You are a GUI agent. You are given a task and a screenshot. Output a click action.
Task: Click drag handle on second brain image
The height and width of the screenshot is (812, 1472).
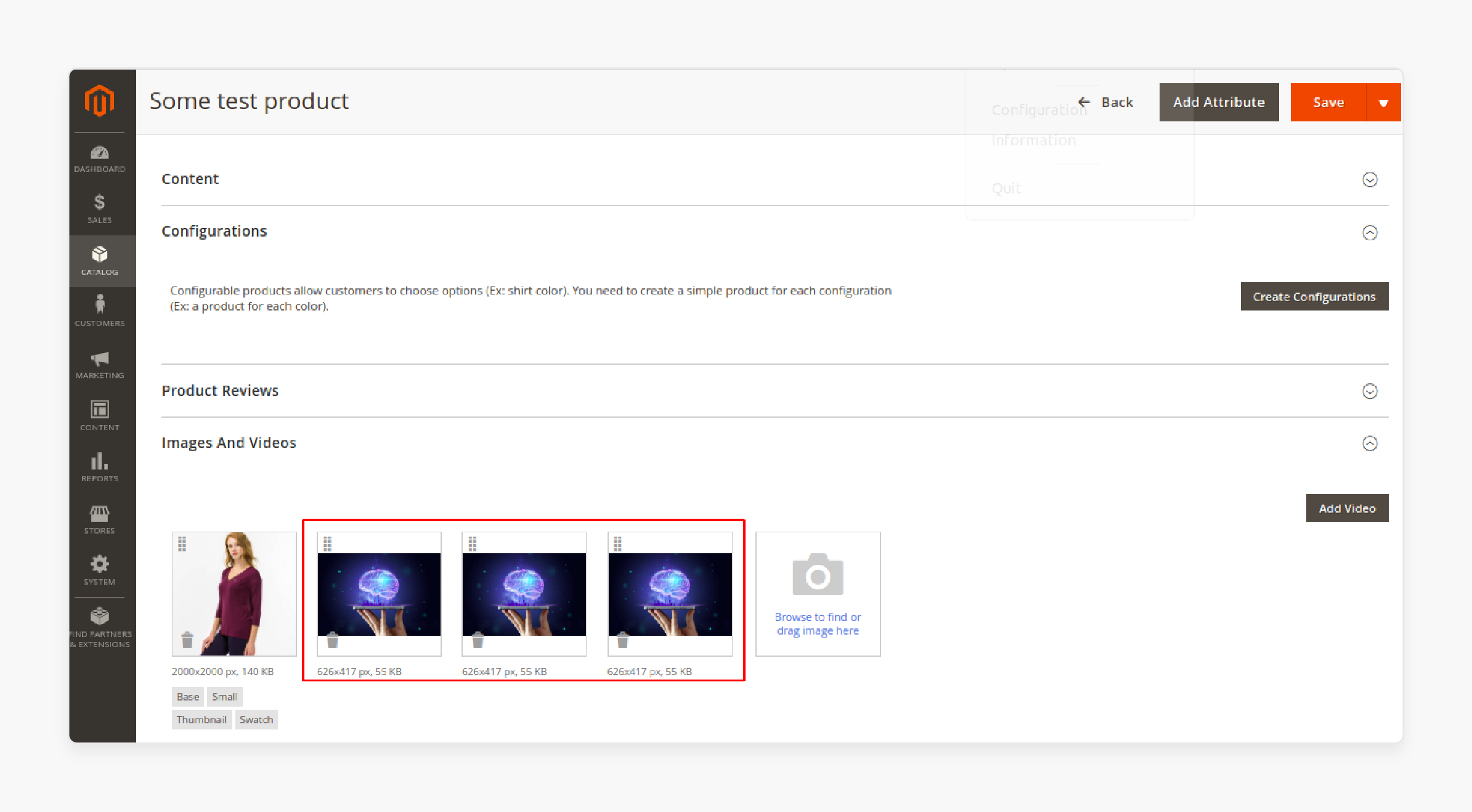tap(473, 544)
